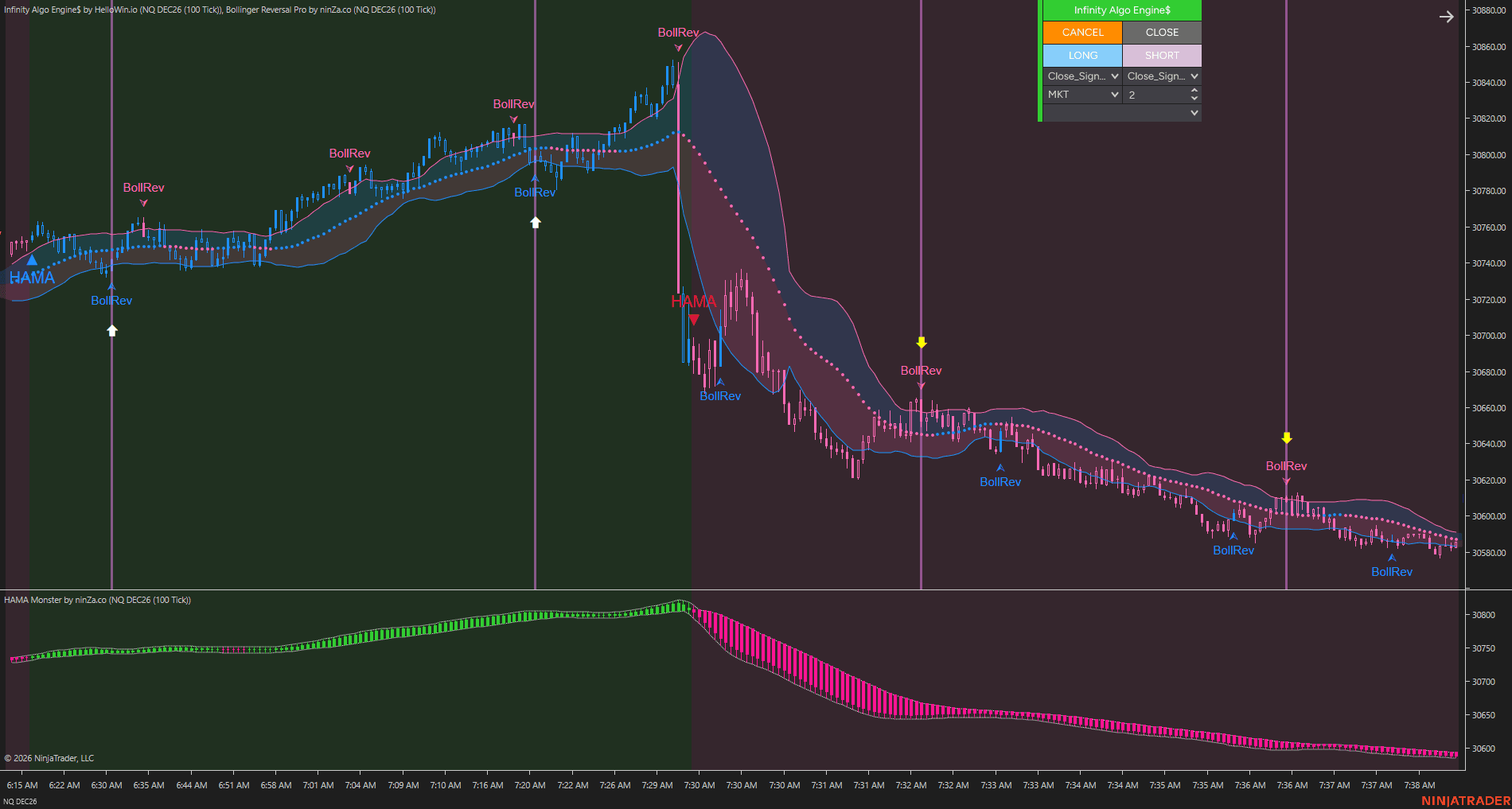Click blue BollRev marker above the lower white arrow
This screenshot has width=1512, height=809.
(111, 301)
